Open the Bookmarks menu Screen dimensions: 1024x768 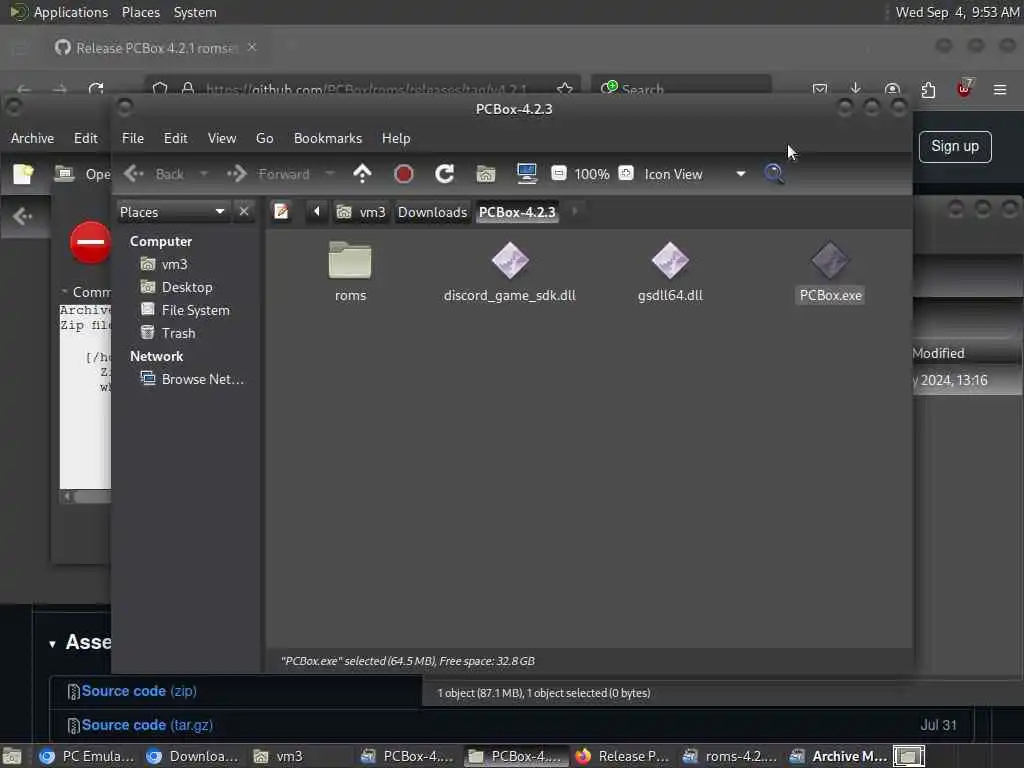point(328,138)
